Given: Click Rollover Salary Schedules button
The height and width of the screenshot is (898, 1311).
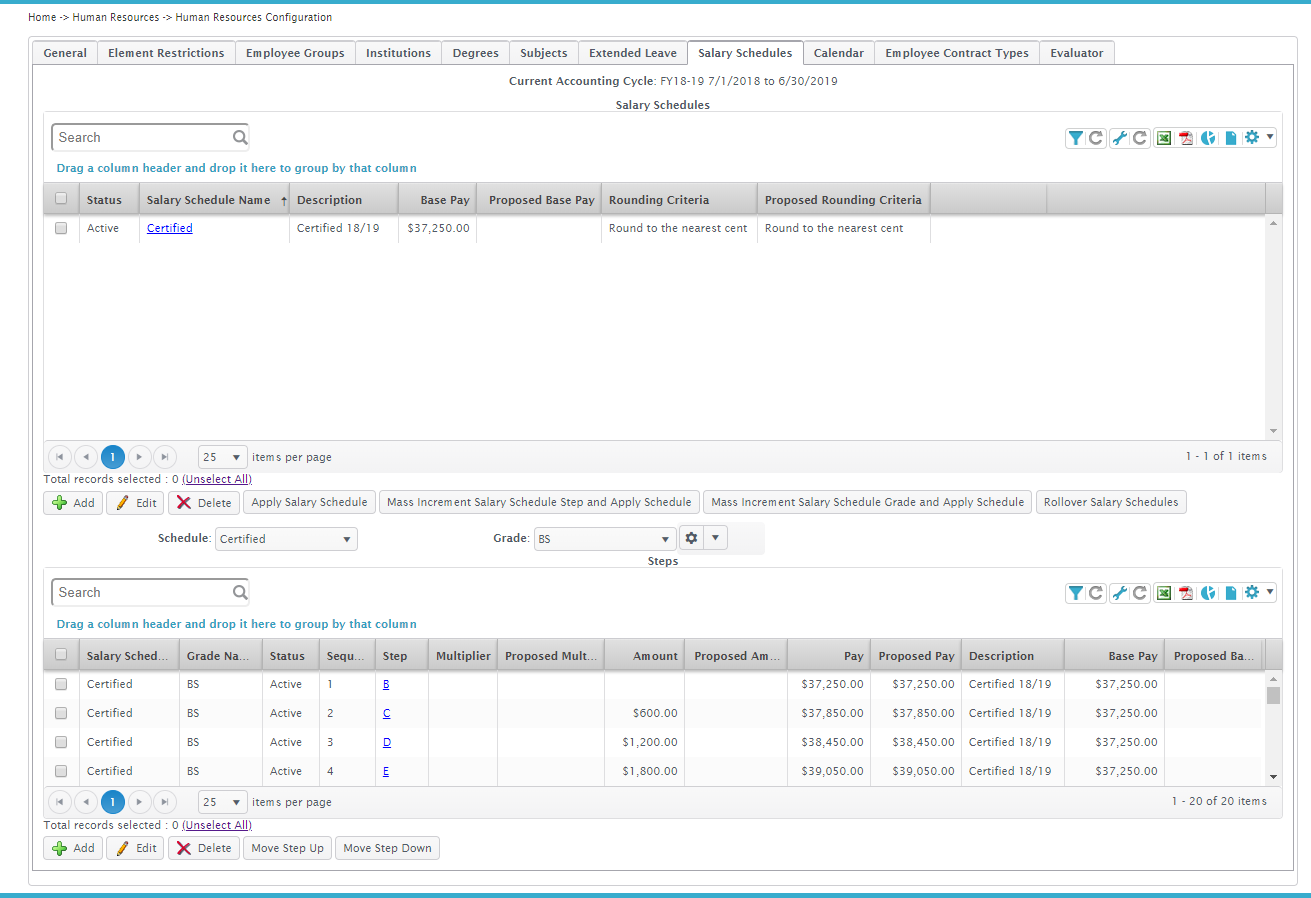Looking at the screenshot, I should pyautogui.click(x=1111, y=502).
